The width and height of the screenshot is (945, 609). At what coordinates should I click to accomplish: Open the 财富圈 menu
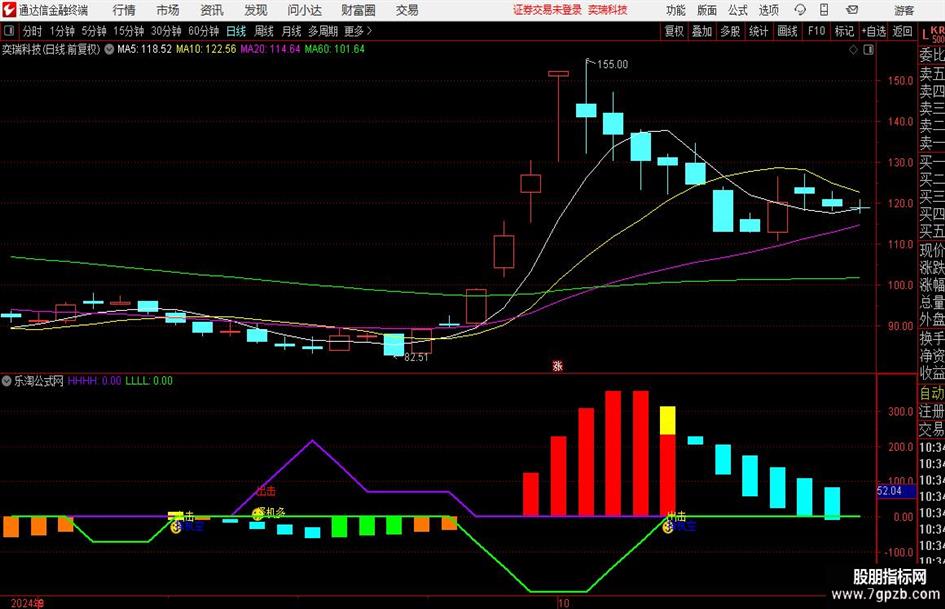358,10
